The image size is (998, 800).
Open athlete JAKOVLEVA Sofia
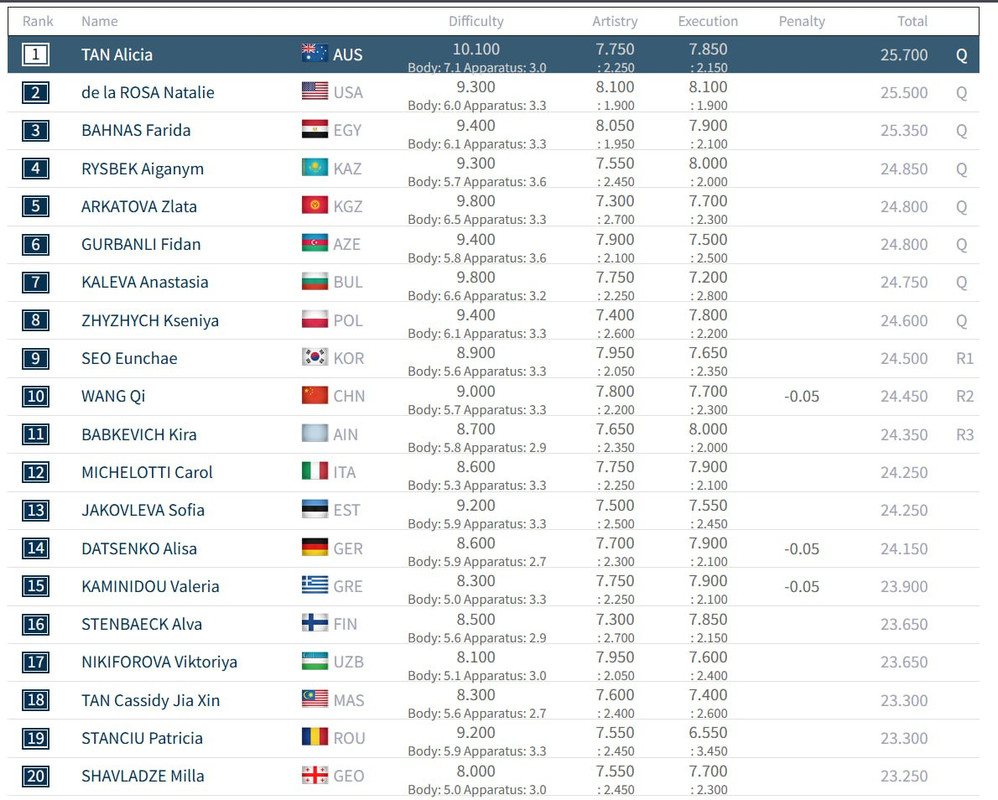point(143,510)
